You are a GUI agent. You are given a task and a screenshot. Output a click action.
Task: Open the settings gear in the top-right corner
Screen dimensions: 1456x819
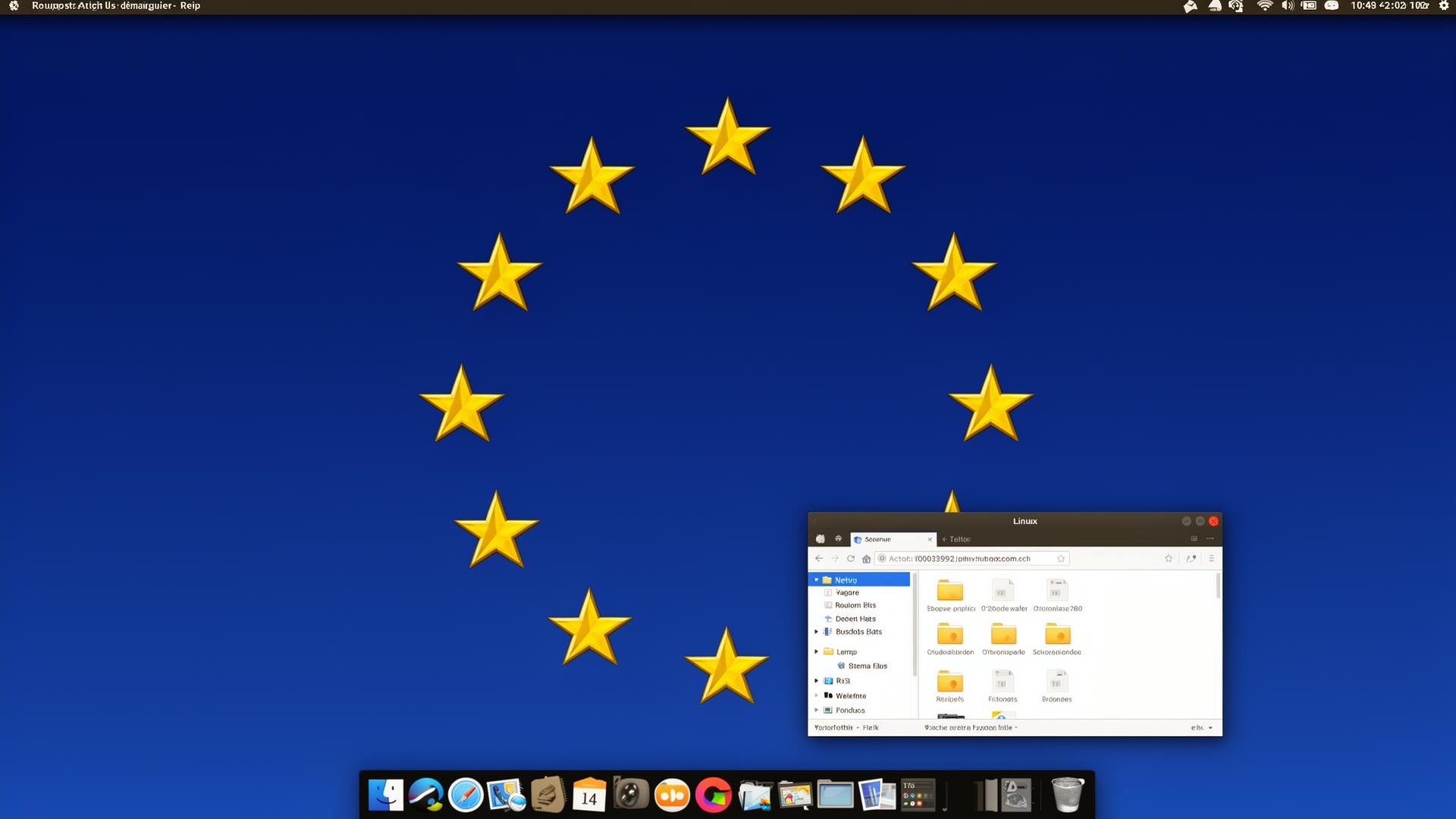click(x=1444, y=5)
